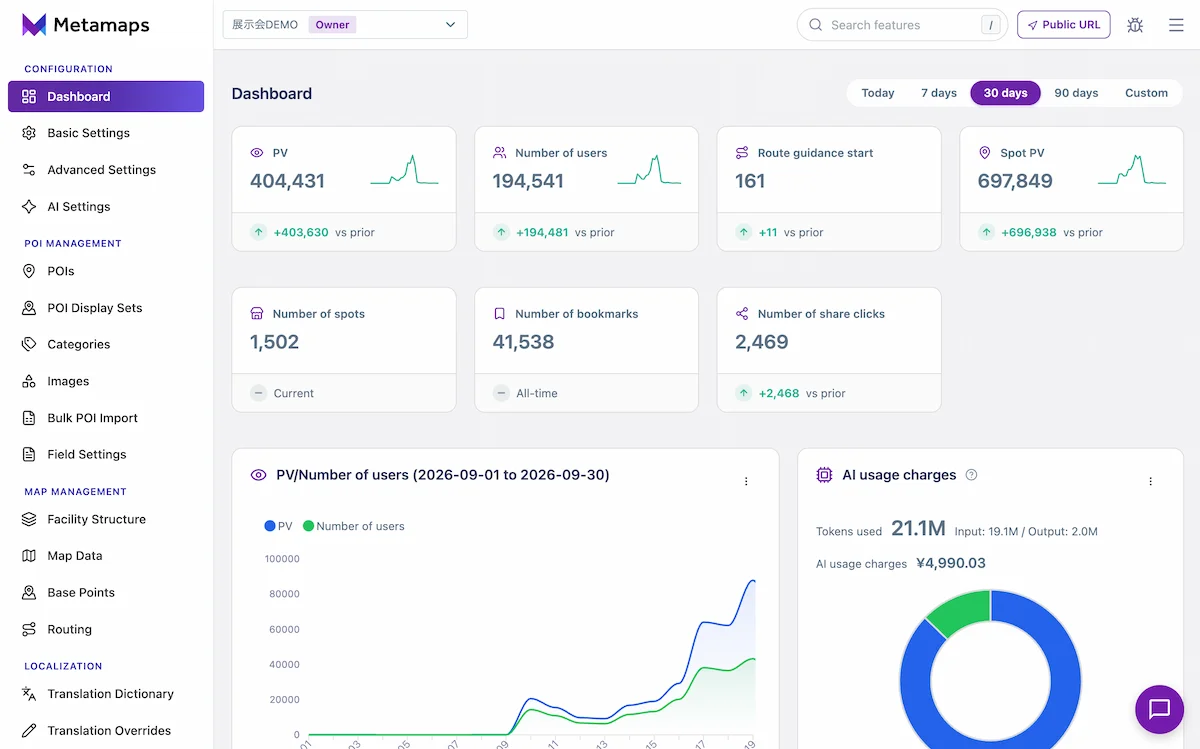Click the Metamaps logo icon

point(34,25)
